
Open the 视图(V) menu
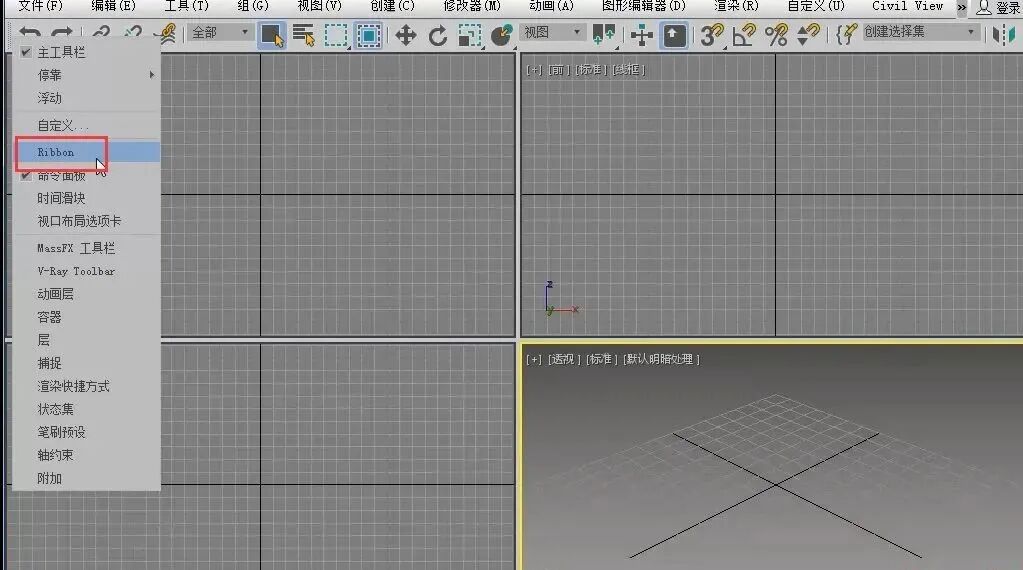(x=320, y=7)
